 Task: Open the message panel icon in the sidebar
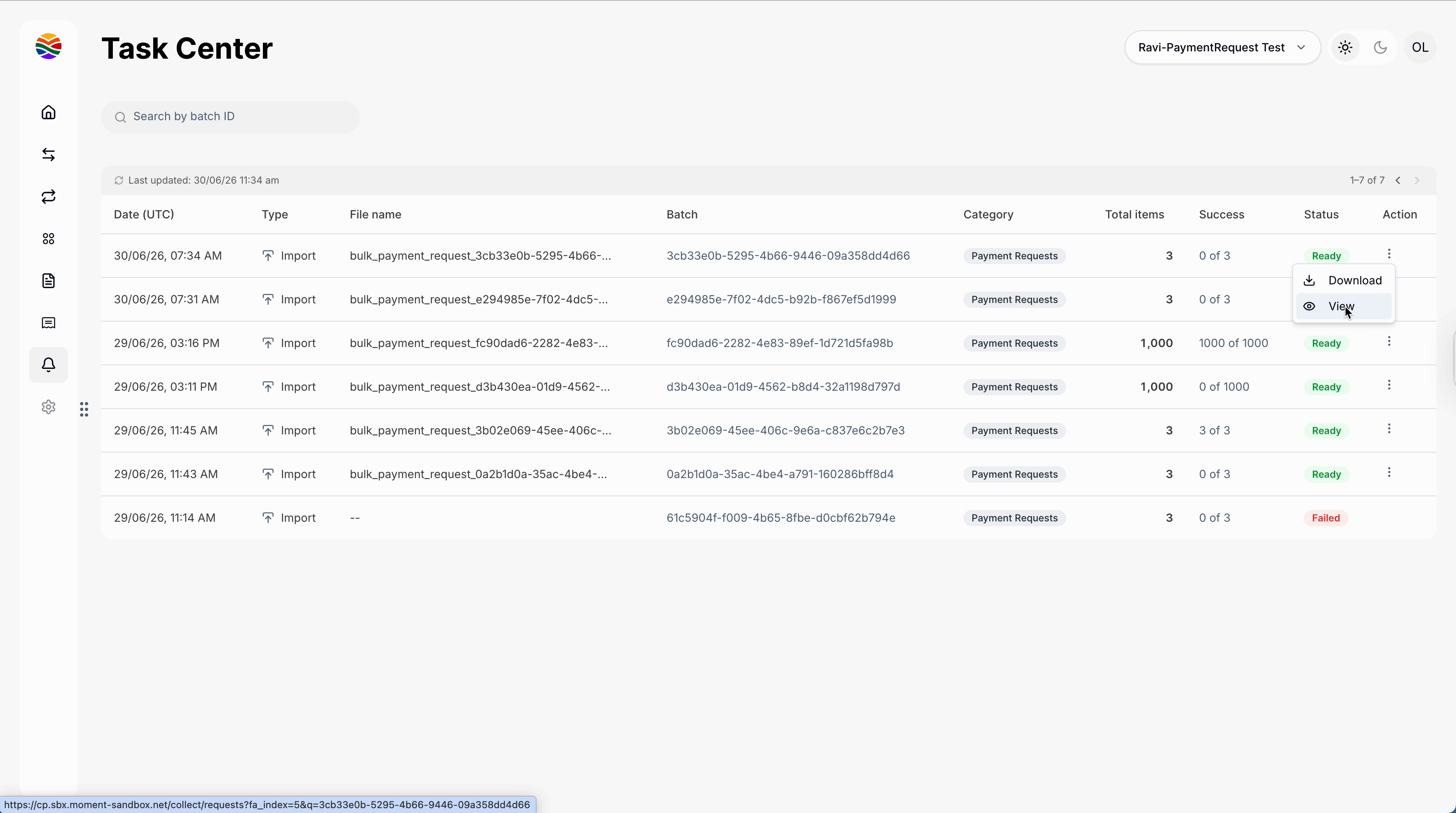pyautogui.click(x=49, y=323)
